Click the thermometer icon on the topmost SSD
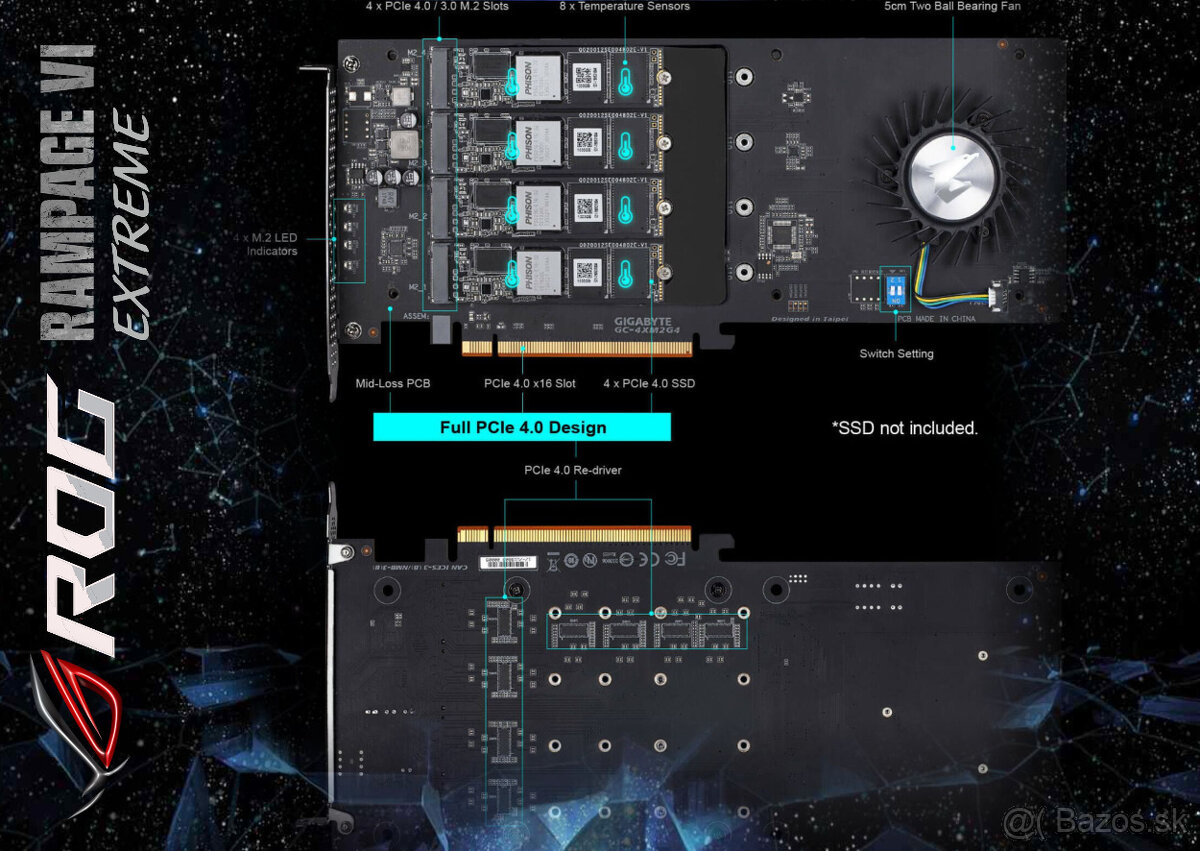This screenshot has width=1200, height=851. pos(626,78)
